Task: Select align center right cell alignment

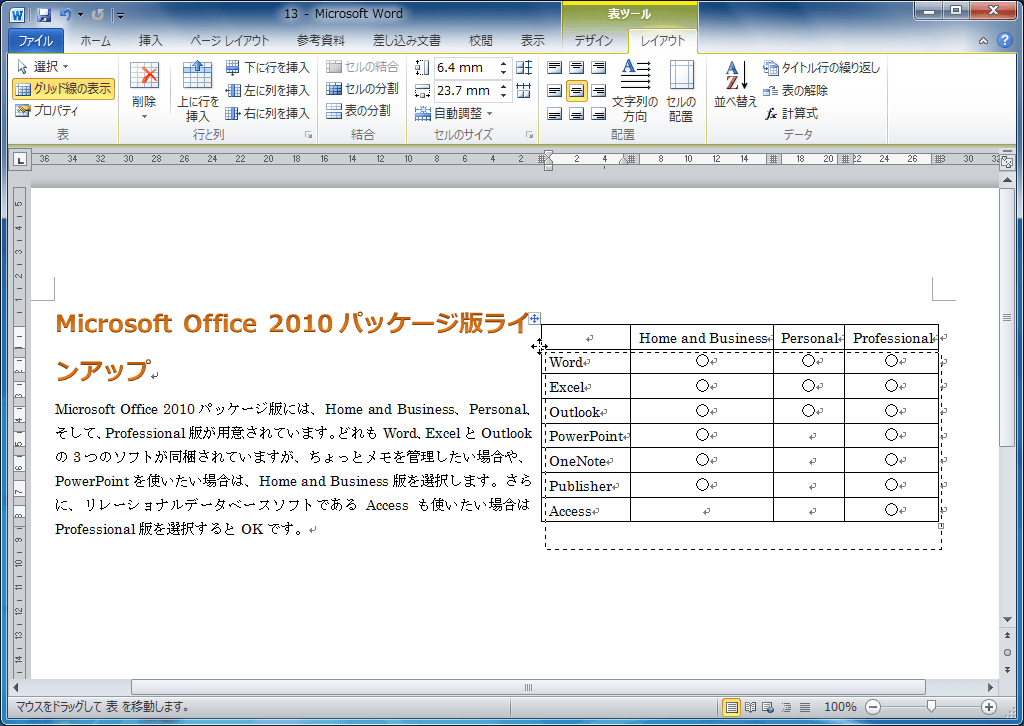Action: tap(598, 91)
